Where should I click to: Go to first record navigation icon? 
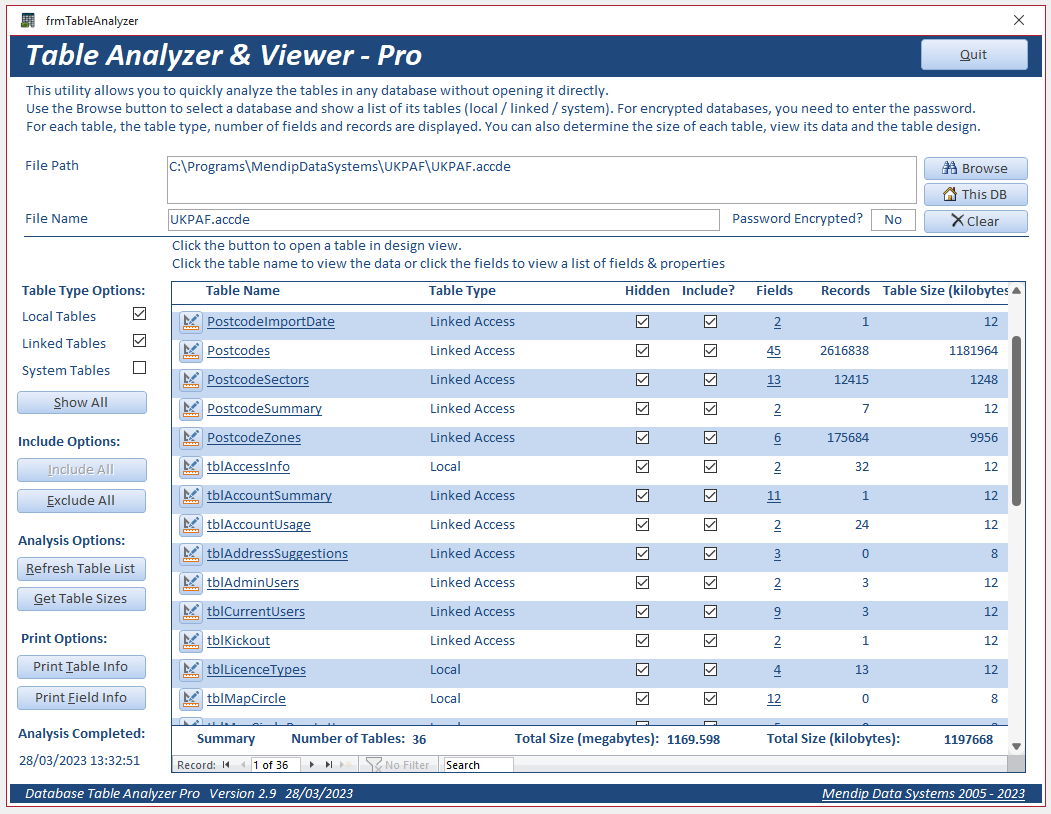tap(227, 764)
